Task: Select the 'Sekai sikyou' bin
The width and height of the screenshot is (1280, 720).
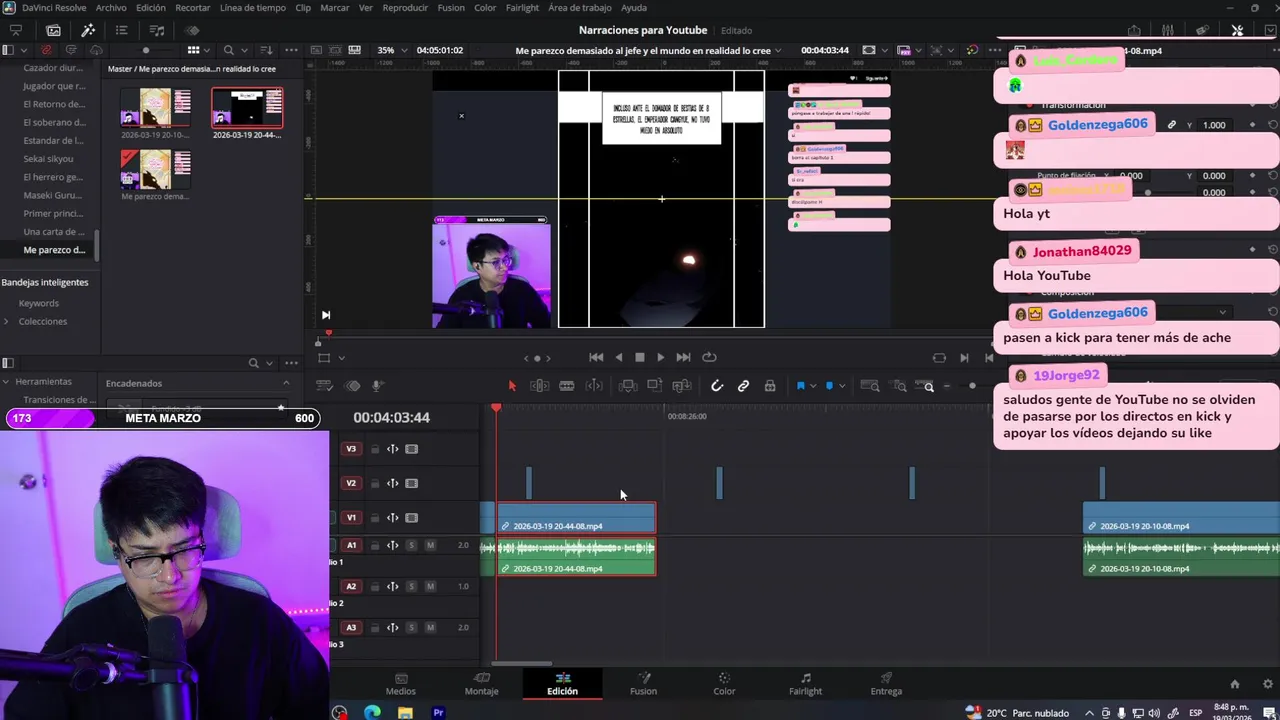Action: coord(48,159)
